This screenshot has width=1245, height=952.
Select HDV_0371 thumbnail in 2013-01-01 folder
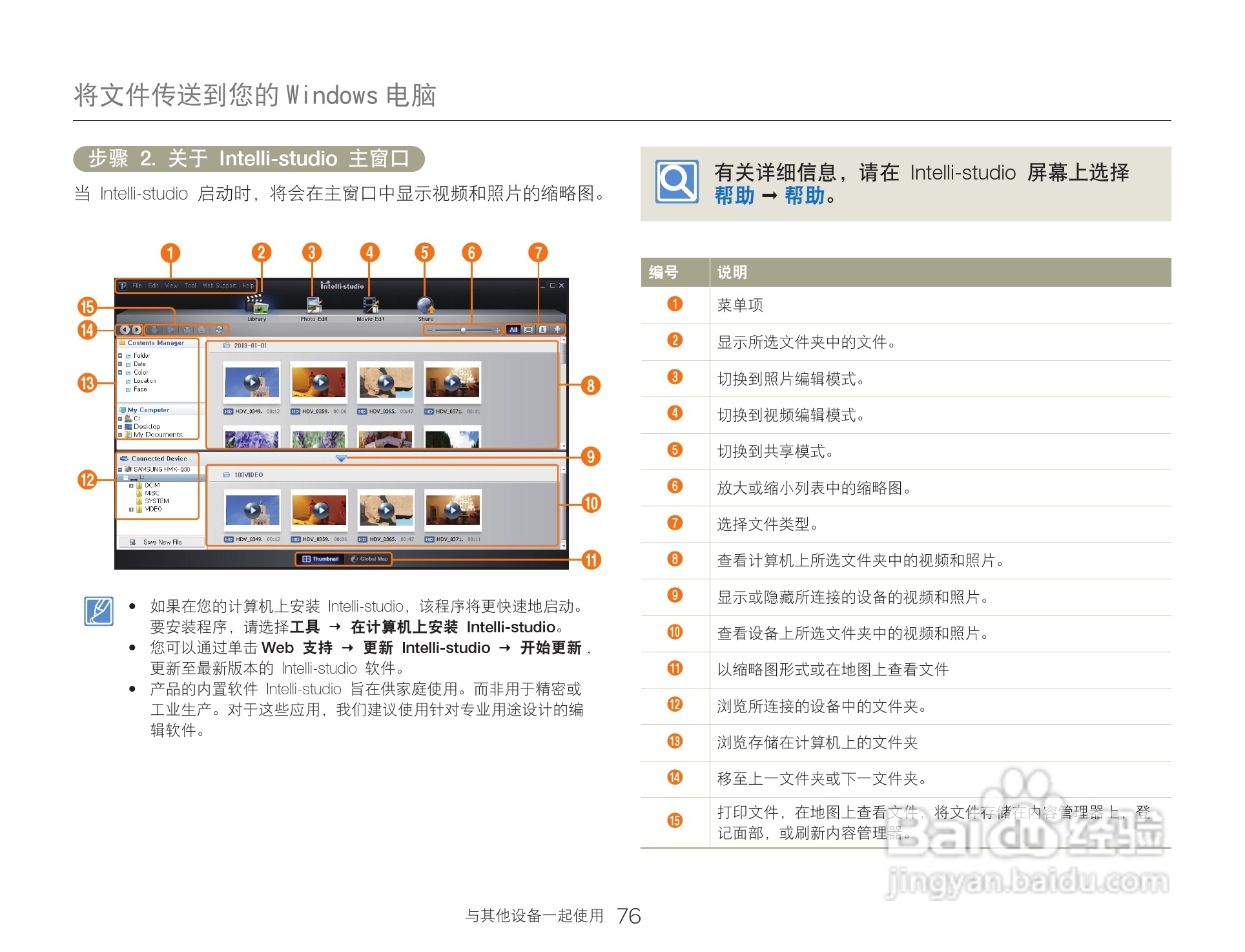click(x=453, y=382)
